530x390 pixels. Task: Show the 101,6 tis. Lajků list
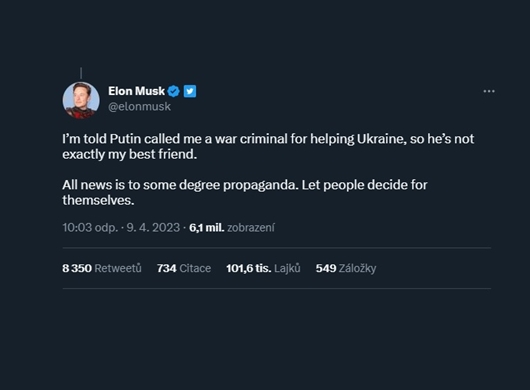[263, 268]
